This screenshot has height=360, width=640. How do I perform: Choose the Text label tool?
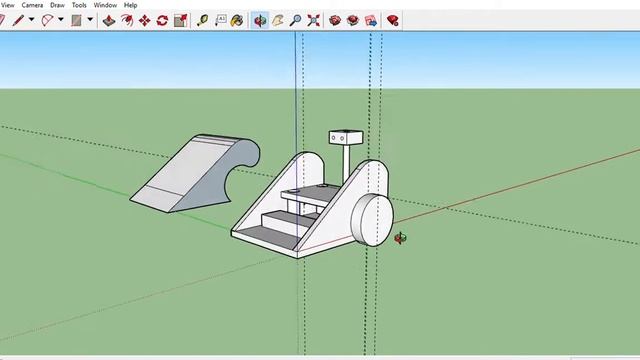click(220, 20)
